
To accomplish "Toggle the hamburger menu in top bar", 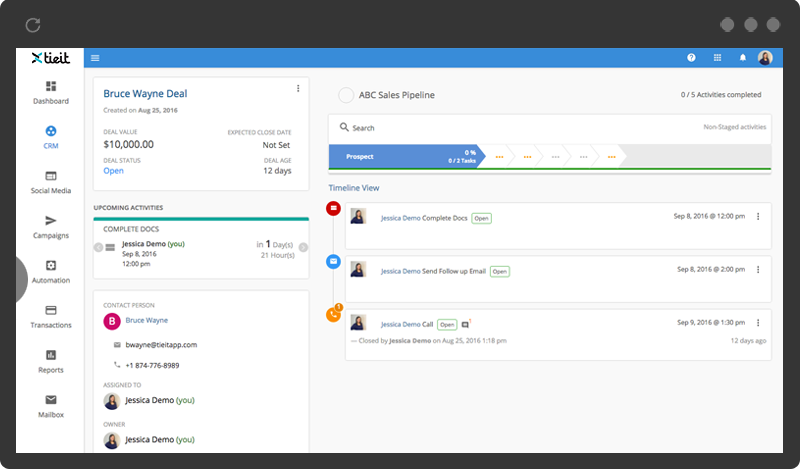I will pos(95,58).
